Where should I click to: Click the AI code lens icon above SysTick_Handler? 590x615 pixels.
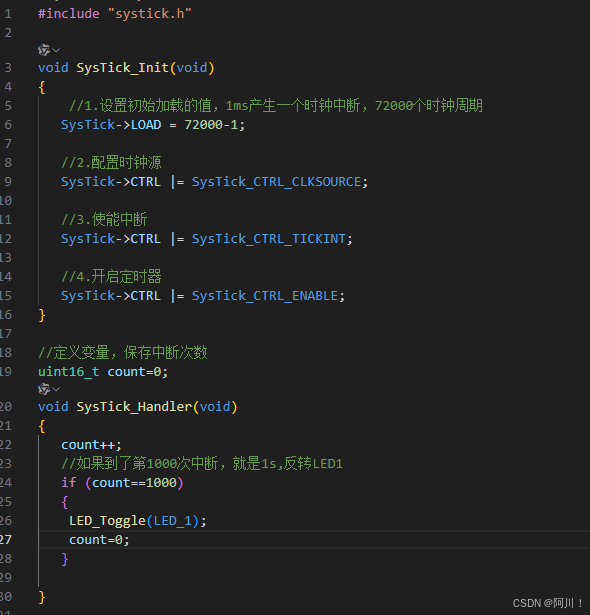pyautogui.click(x=44, y=389)
